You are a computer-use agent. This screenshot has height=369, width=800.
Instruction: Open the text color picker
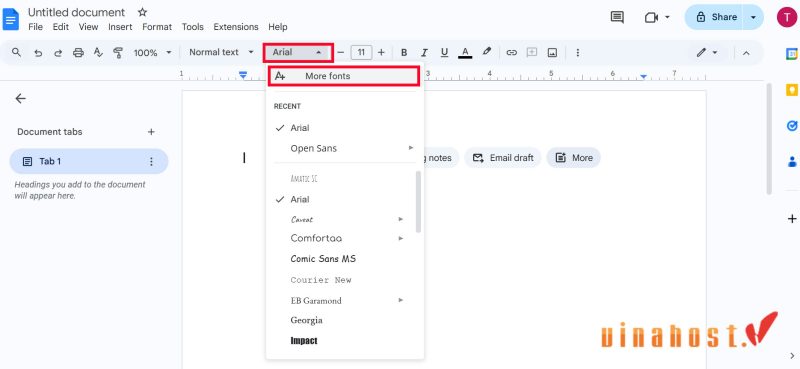(x=465, y=53)
